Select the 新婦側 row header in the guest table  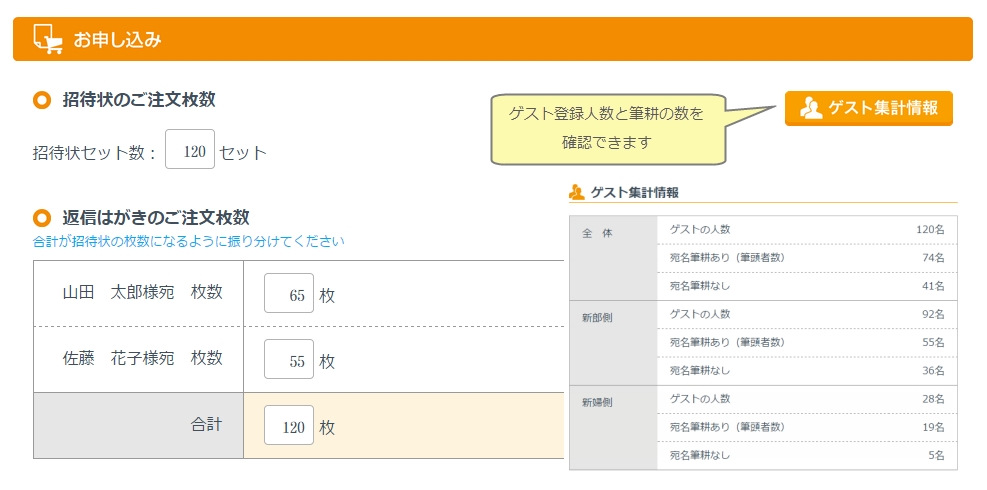(x=597, y=402)
